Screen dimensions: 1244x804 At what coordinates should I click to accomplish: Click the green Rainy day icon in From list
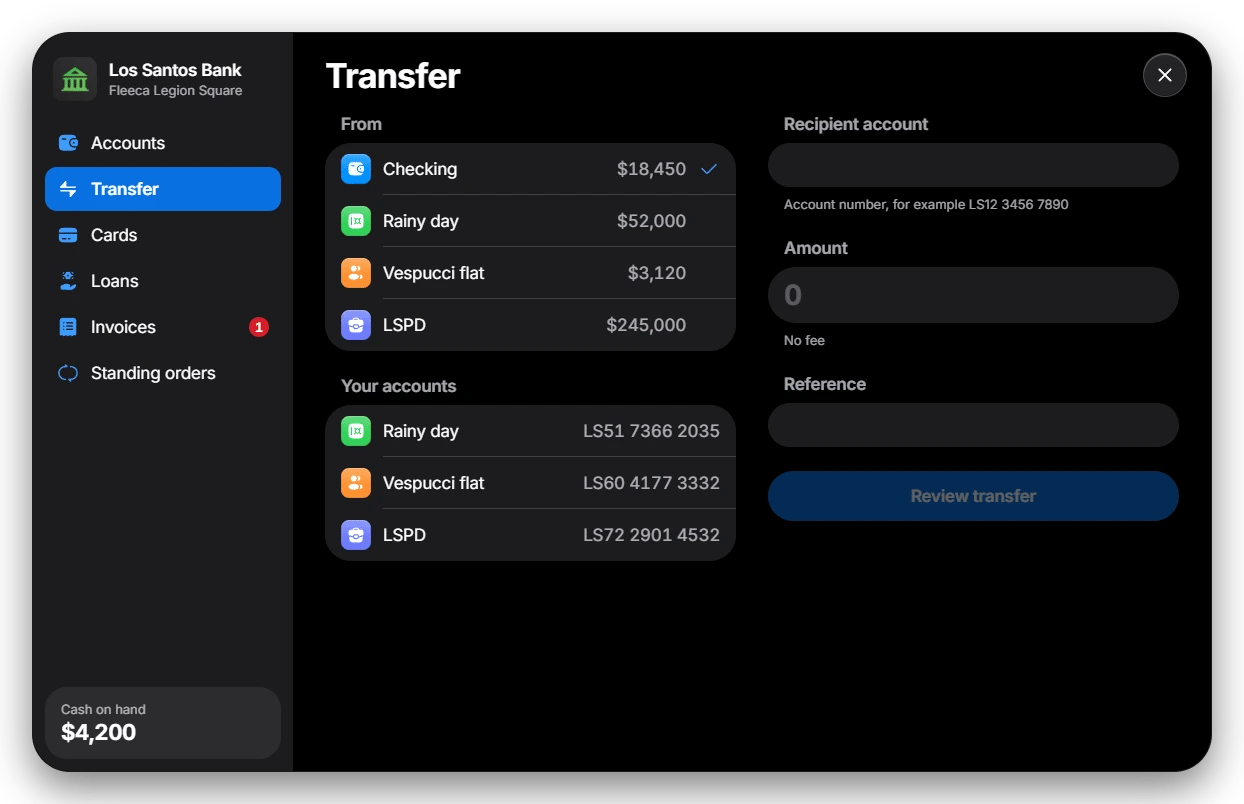356,221
